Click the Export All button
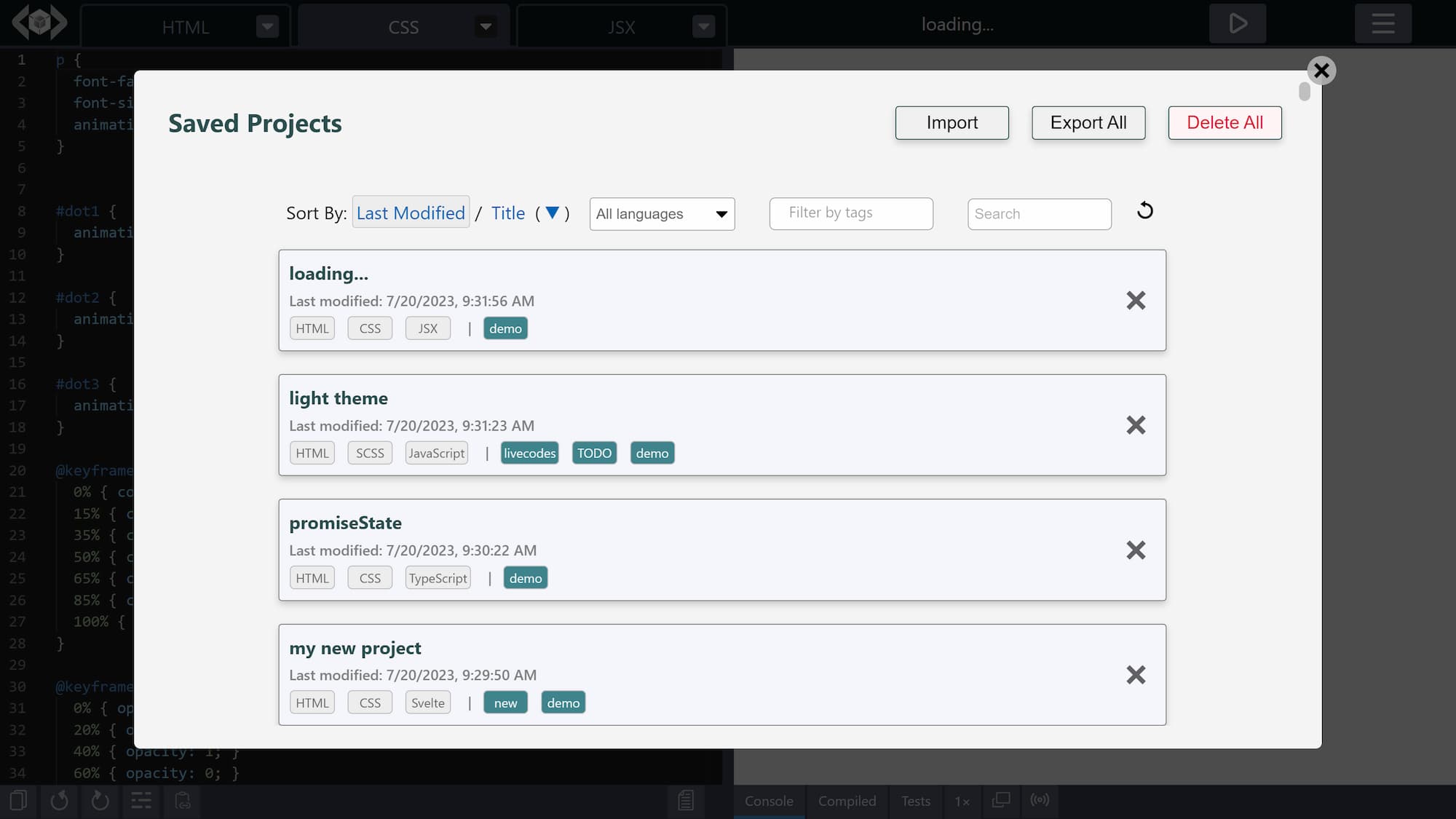Viewport: 1456px width, 819px height. coord(1088,122)
